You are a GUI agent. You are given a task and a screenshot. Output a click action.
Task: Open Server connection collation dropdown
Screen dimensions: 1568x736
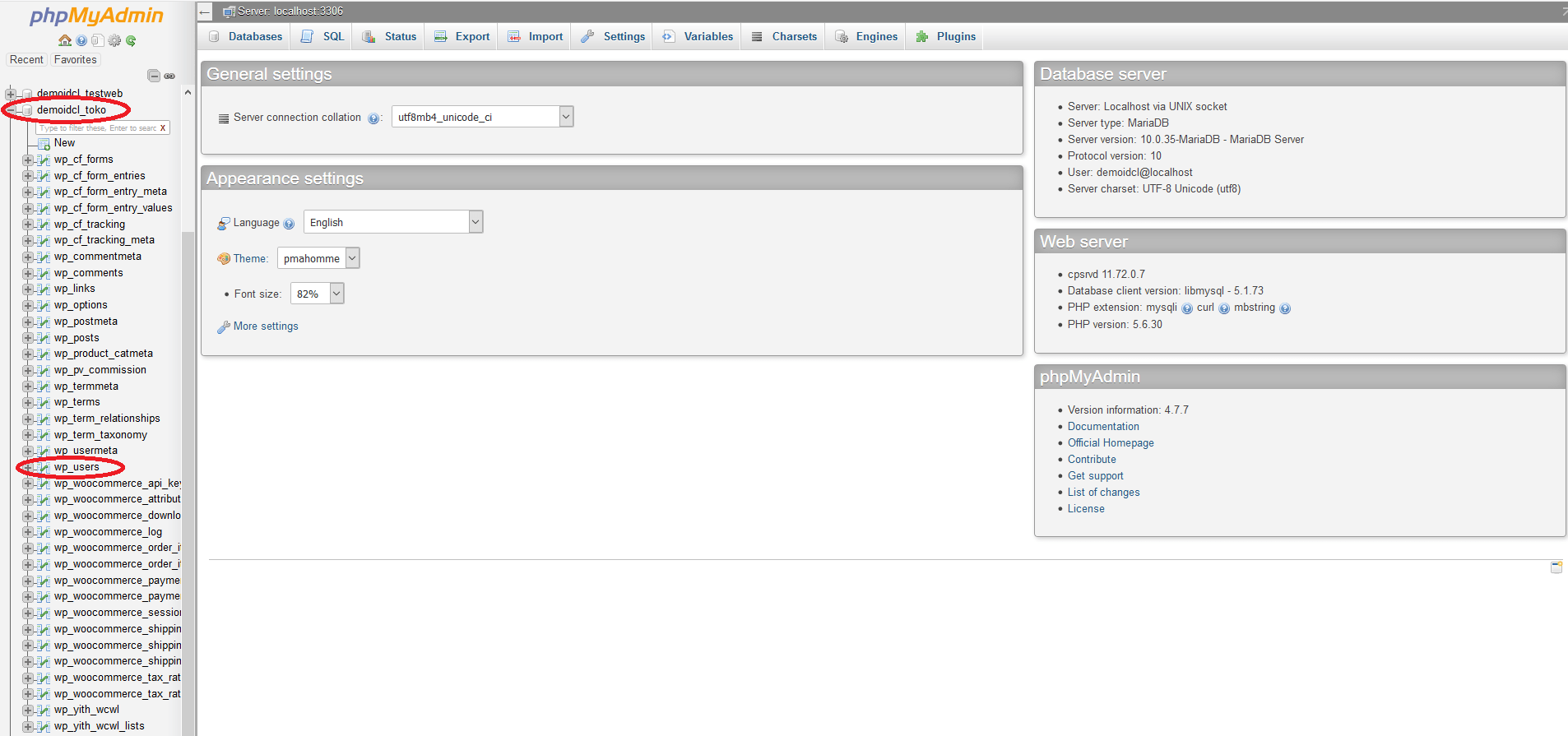click(x=482, y=117)
